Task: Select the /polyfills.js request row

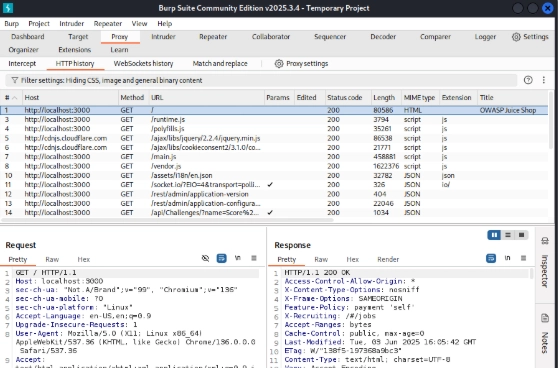Action: point(274,129)
